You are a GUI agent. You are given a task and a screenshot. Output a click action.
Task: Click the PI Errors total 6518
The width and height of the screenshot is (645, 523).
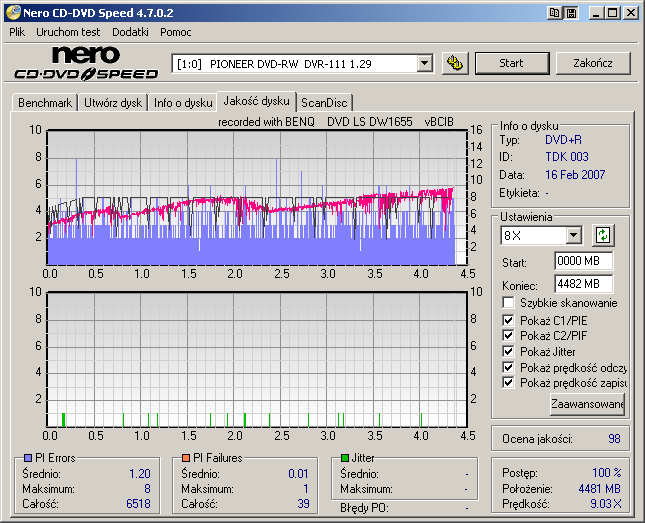138,504
